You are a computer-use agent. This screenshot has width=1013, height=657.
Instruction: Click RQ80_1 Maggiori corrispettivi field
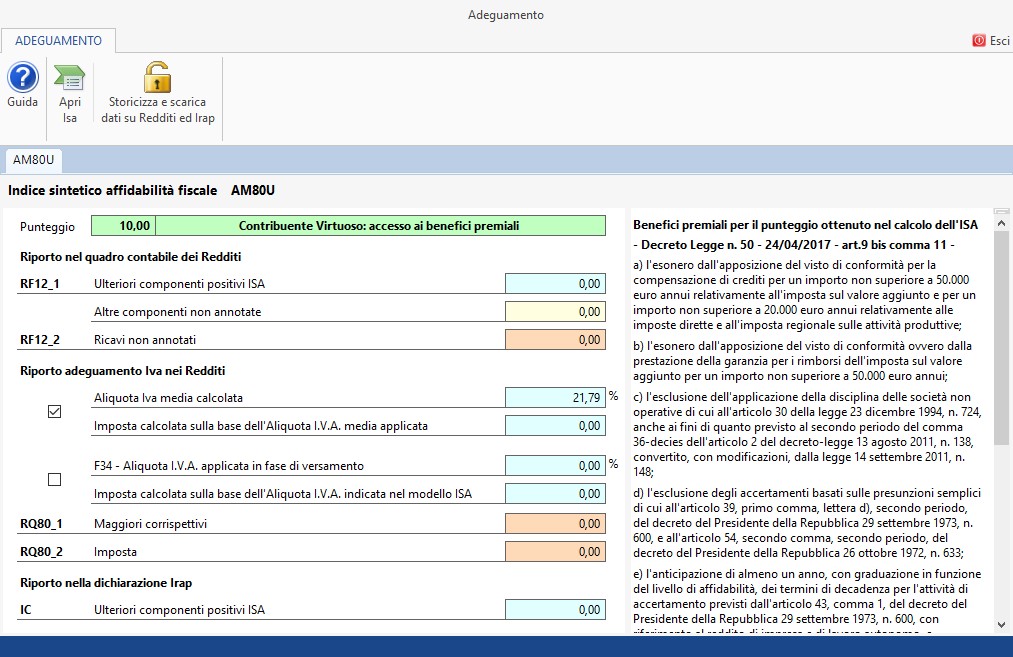tap(556, 523)
